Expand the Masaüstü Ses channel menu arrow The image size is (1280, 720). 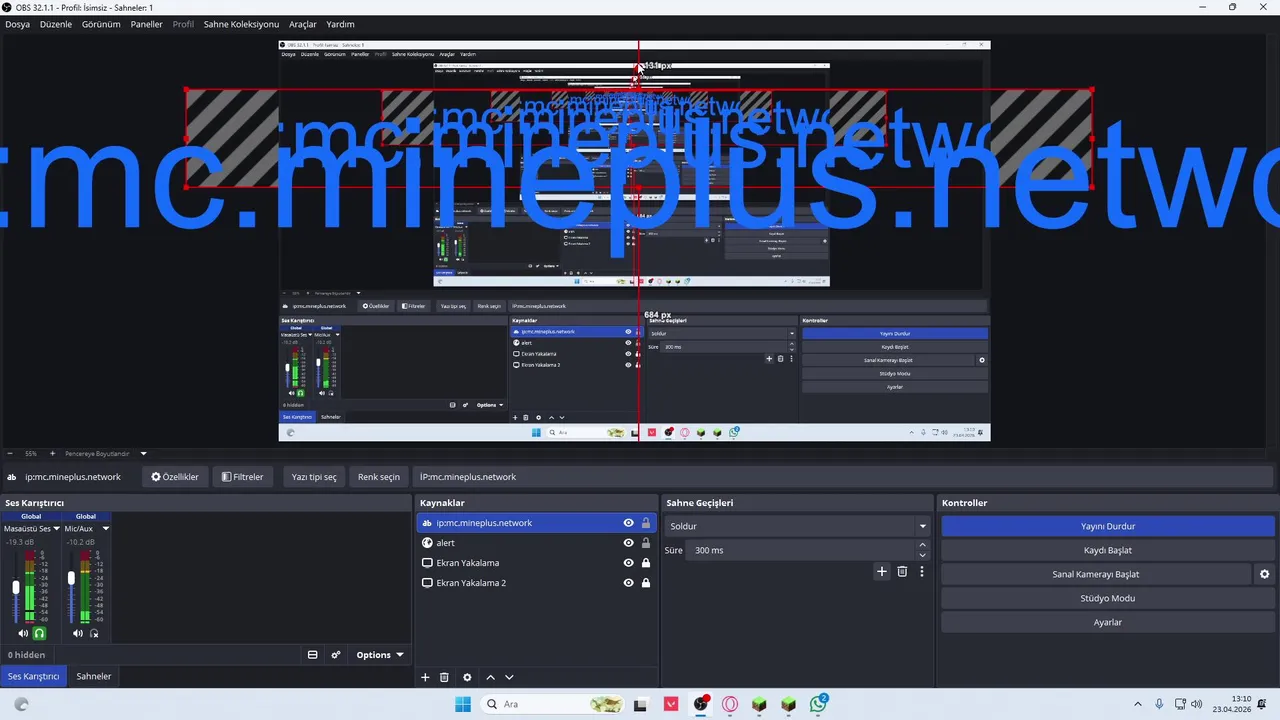(x=56, y=529)
